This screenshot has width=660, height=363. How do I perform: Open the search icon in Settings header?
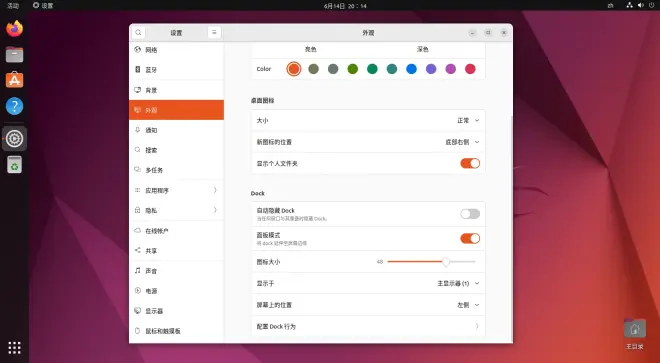pos(138,32)
